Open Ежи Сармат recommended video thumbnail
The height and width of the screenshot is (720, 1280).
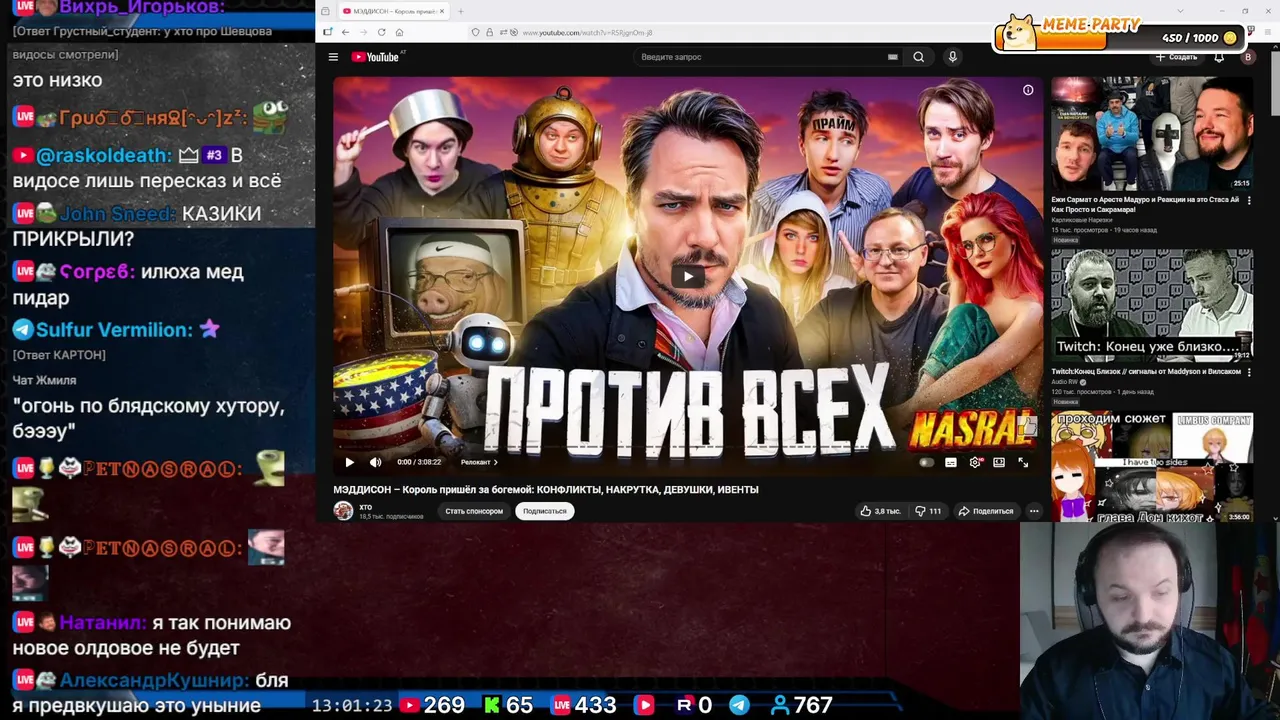point(1152,134)
